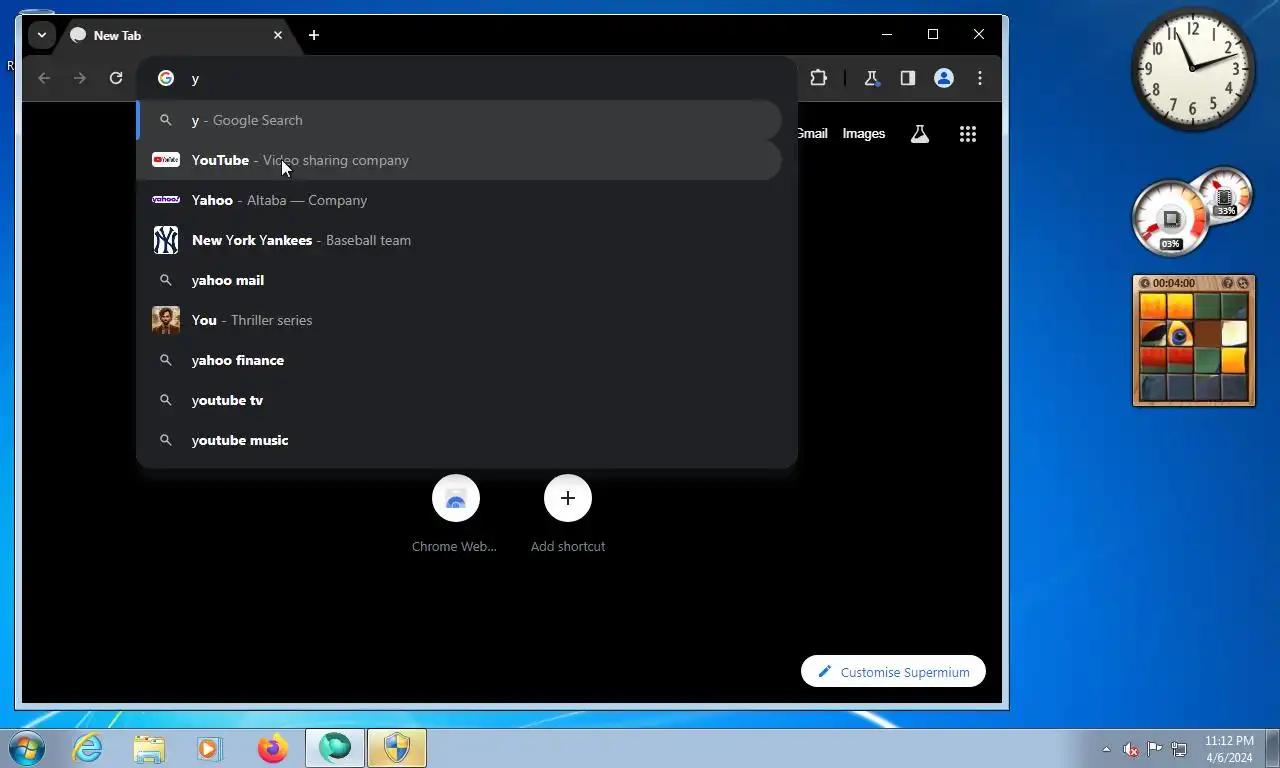
Task: Open the taskbar date and time
Action: pos(1229,749)
